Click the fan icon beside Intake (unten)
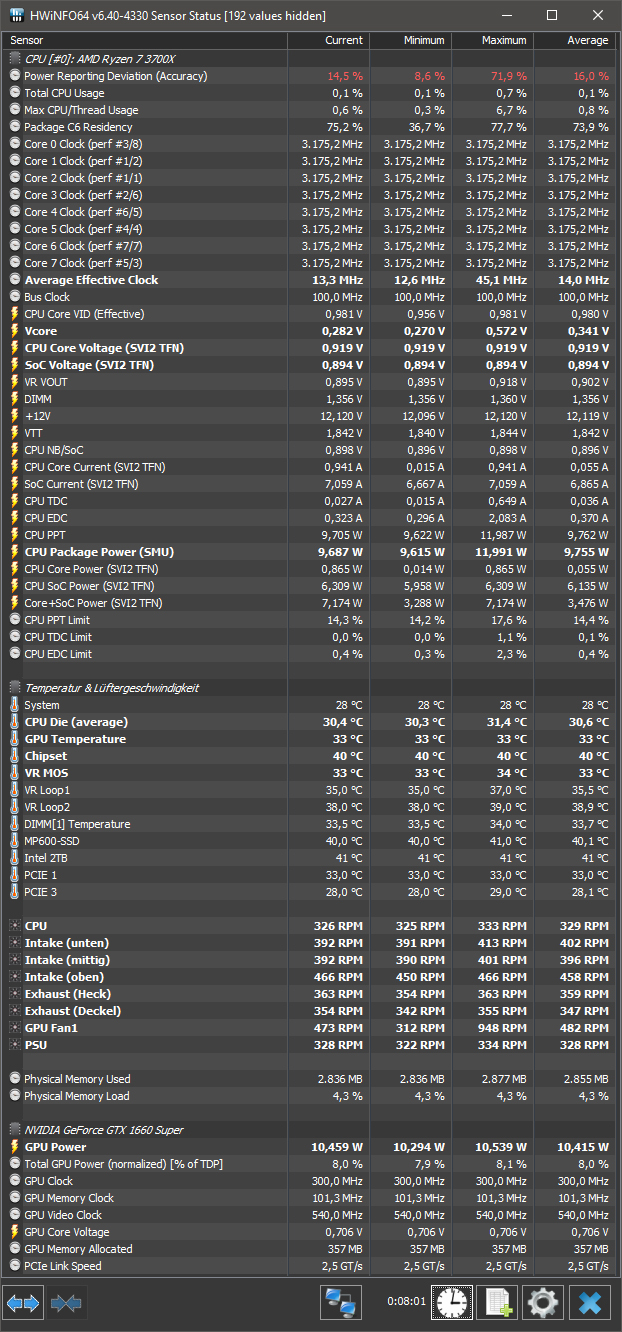The height and width of the screenshot is (1332, 622). (15, 943)
